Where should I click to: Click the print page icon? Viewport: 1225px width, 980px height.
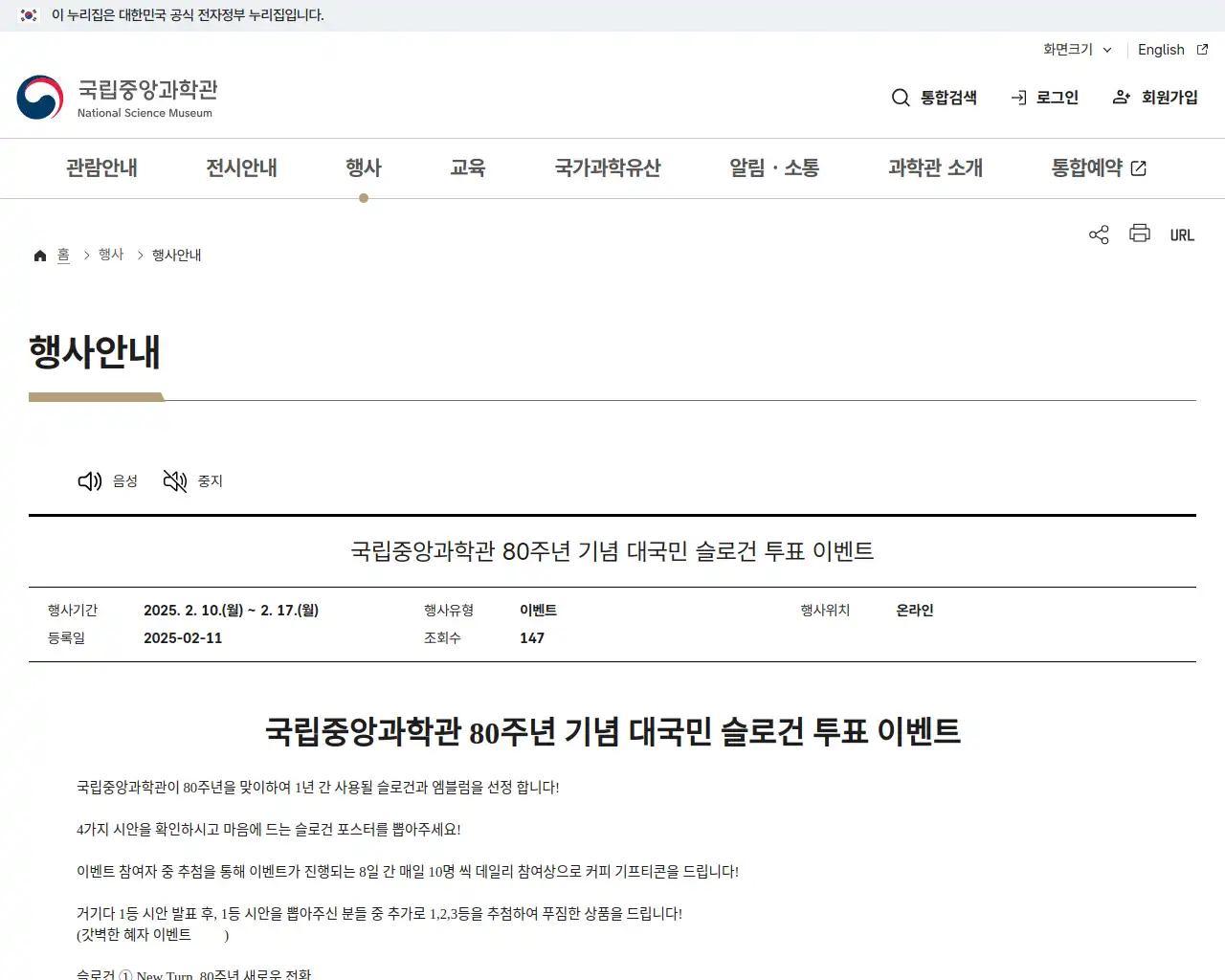(1139, 234)
